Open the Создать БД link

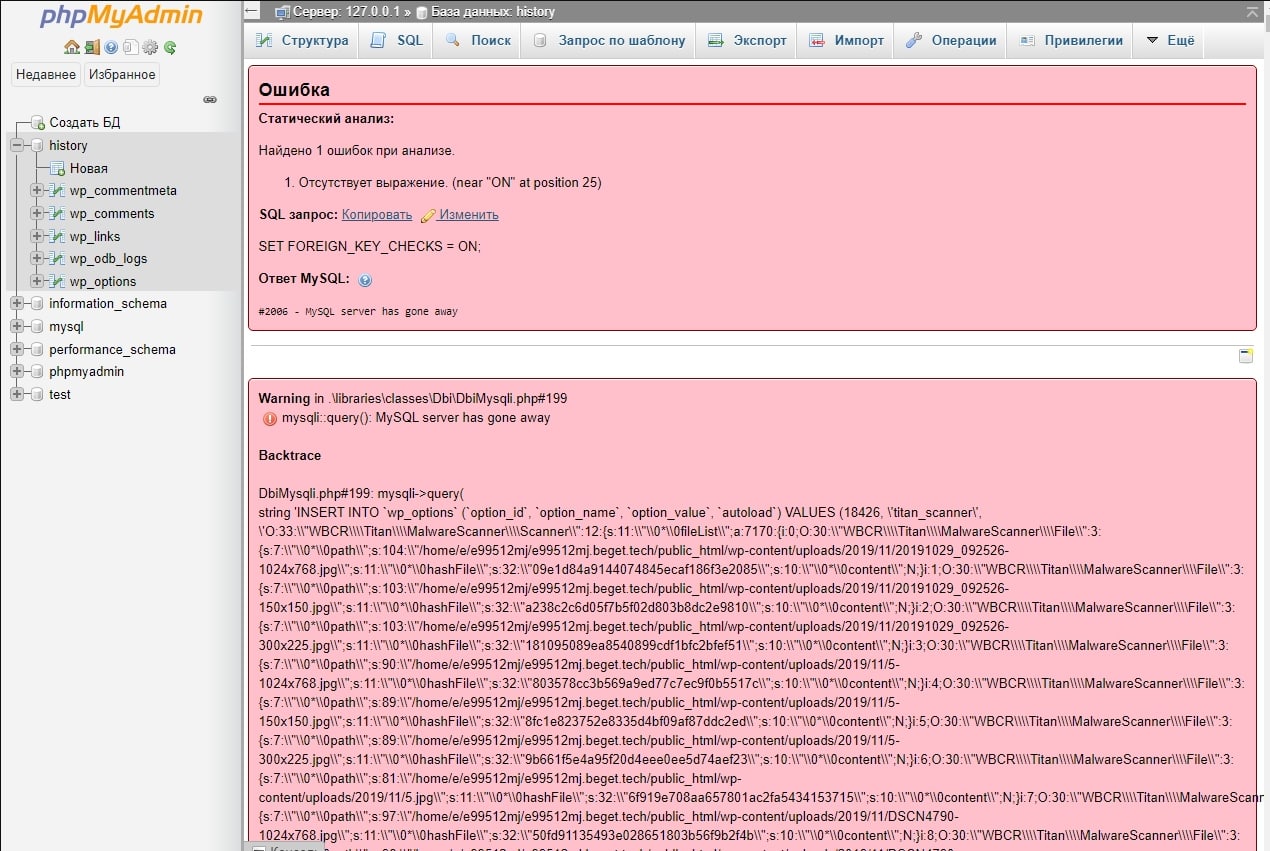[85, 123]
